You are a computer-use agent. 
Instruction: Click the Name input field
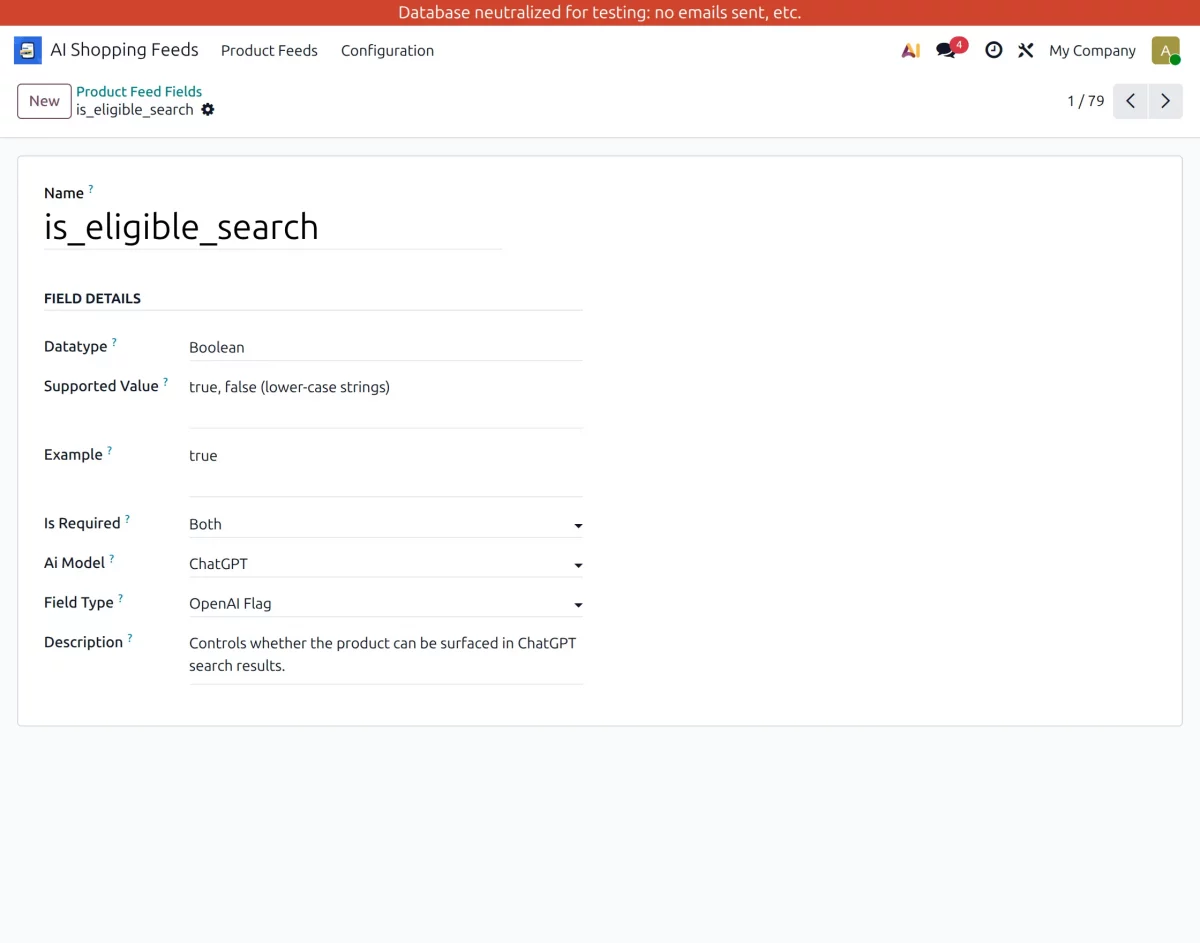272,227
